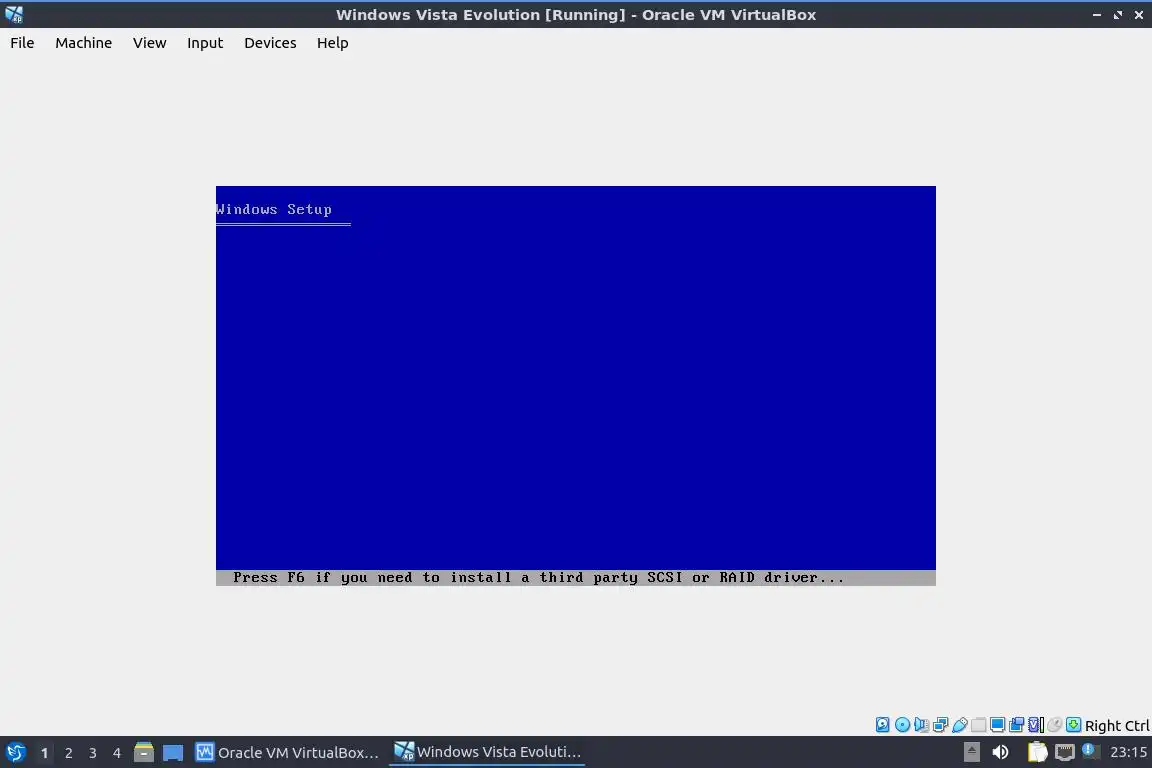
Task: Click the recording indicator icon
Action: pyautogui.click(x=1016, y=725)
